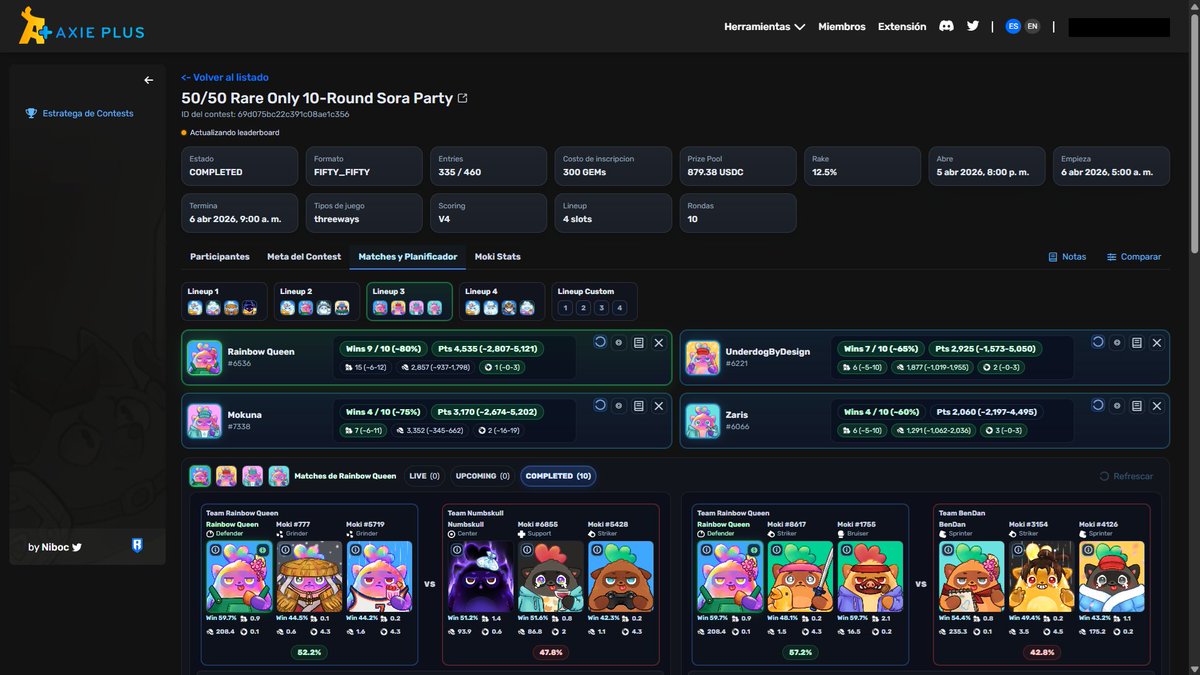Select Lineup Custom slot 4
The width and height of the screenshot is (1200, 675).
click(x=620, y=308)
